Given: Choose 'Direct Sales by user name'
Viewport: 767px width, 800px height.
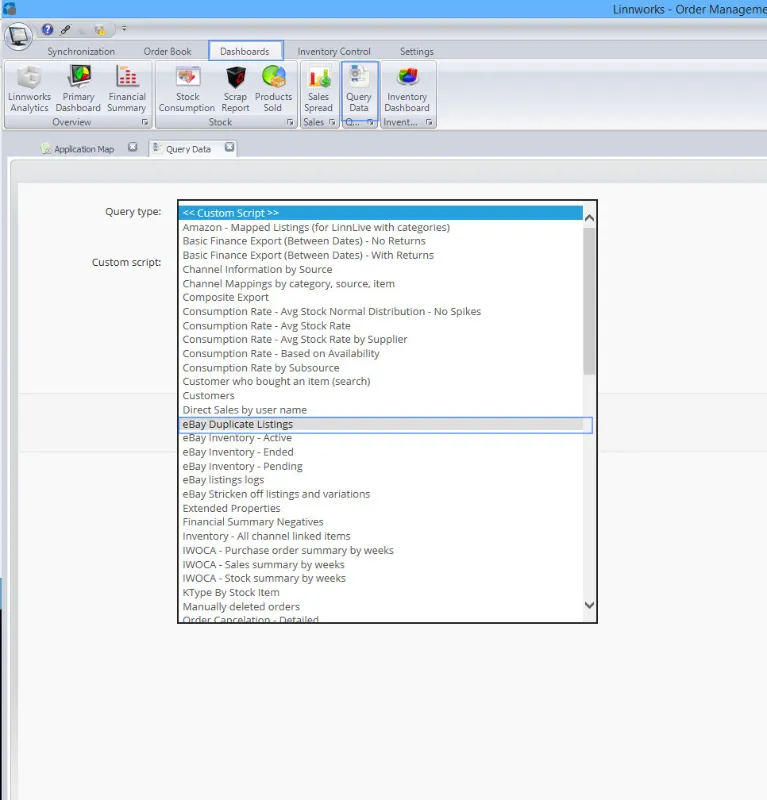Looking at the screenshot, I should pyautogui.click(x=381, y=410).
